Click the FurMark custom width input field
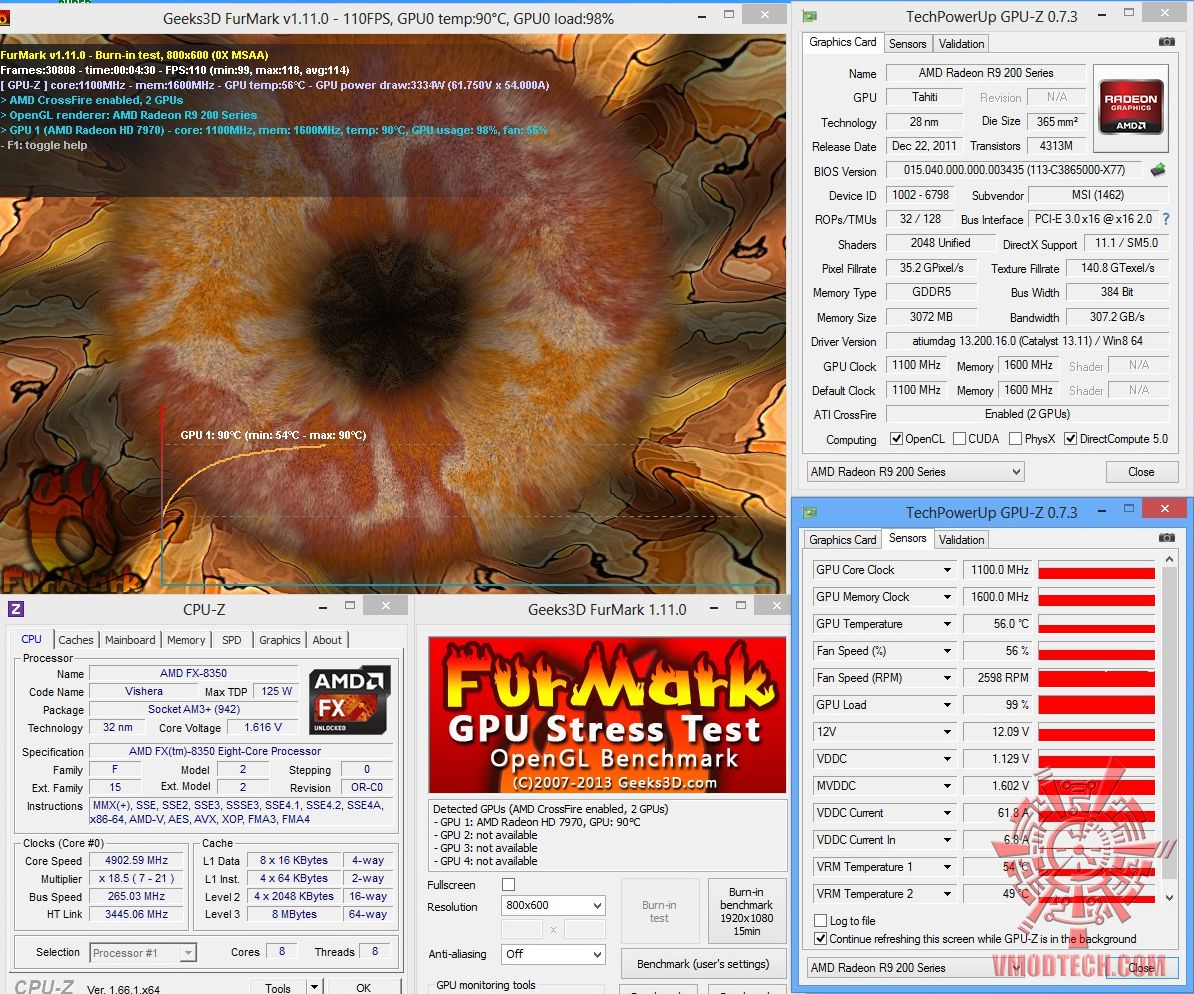 pos(522,929)
